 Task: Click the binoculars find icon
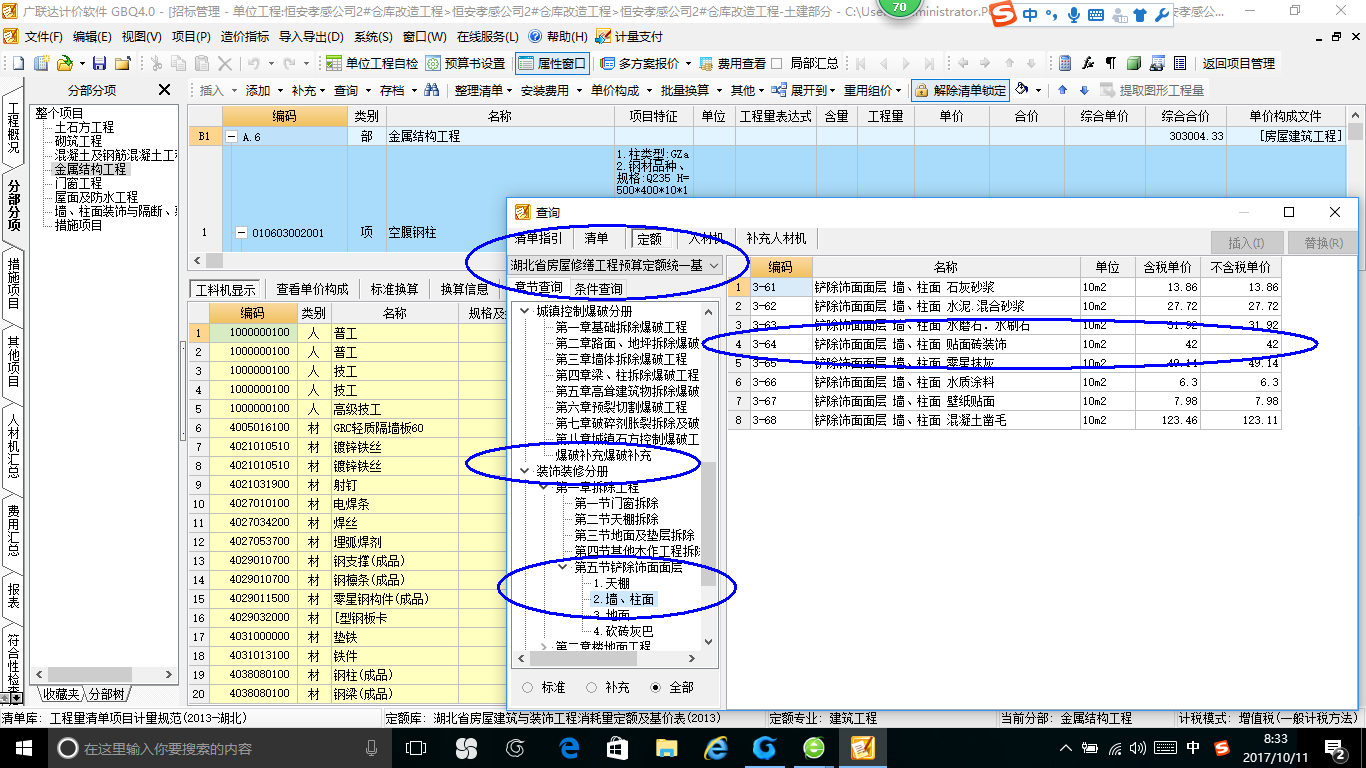click(x=432, y=90)
